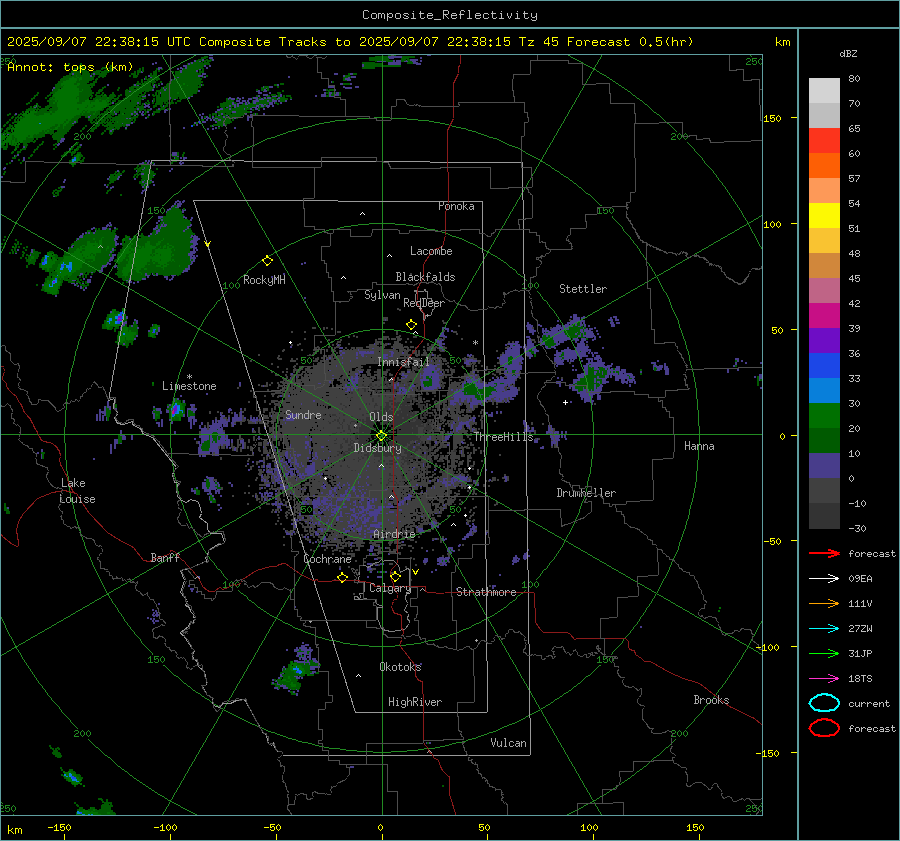Pick the bright green 20-30 dBZ band
This screenshot has height=841, width=900.
[x=824, y=416]
